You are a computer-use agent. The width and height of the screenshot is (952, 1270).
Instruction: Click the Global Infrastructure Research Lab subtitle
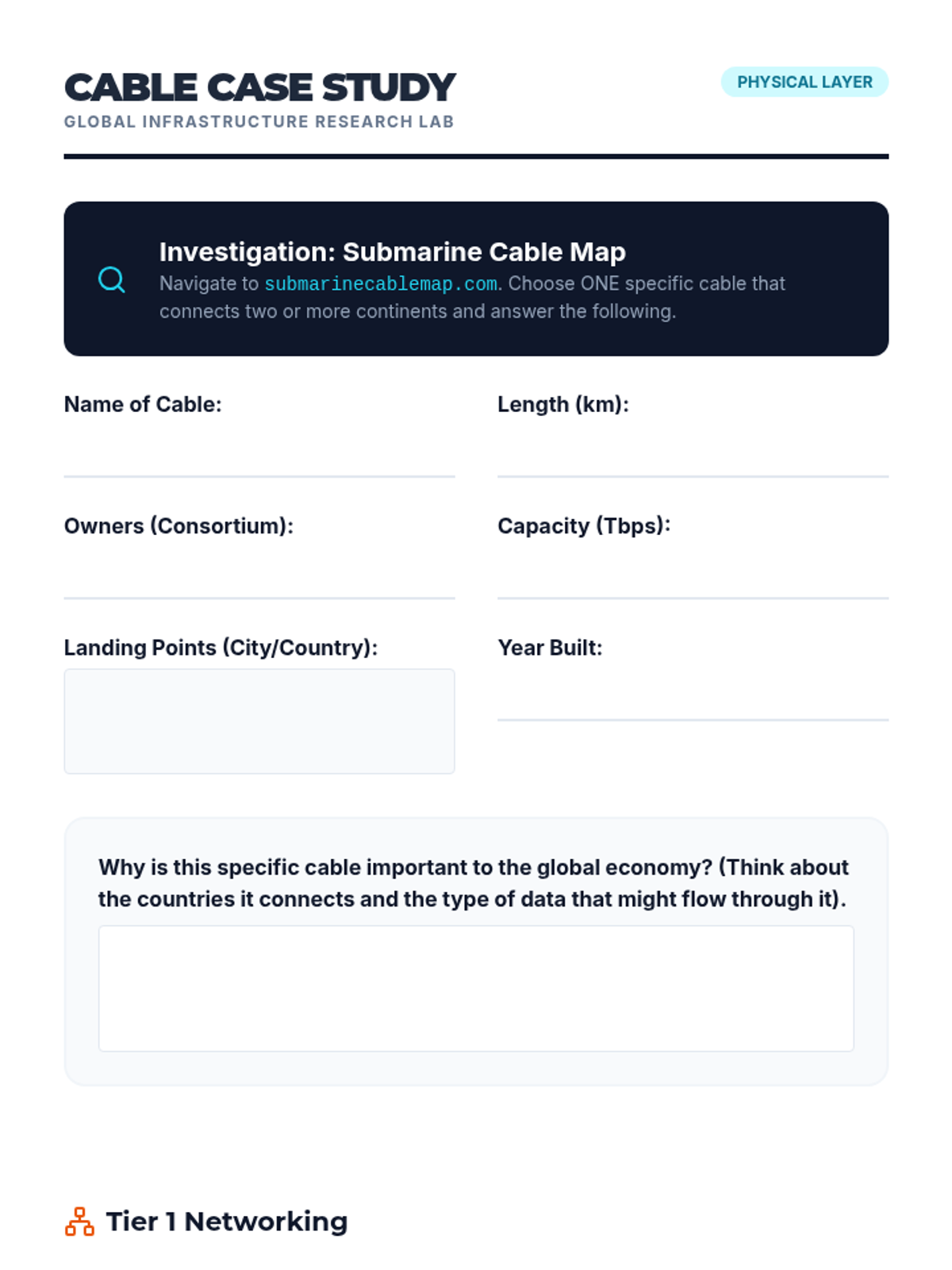pyautogui.click(x=259, y=121)
